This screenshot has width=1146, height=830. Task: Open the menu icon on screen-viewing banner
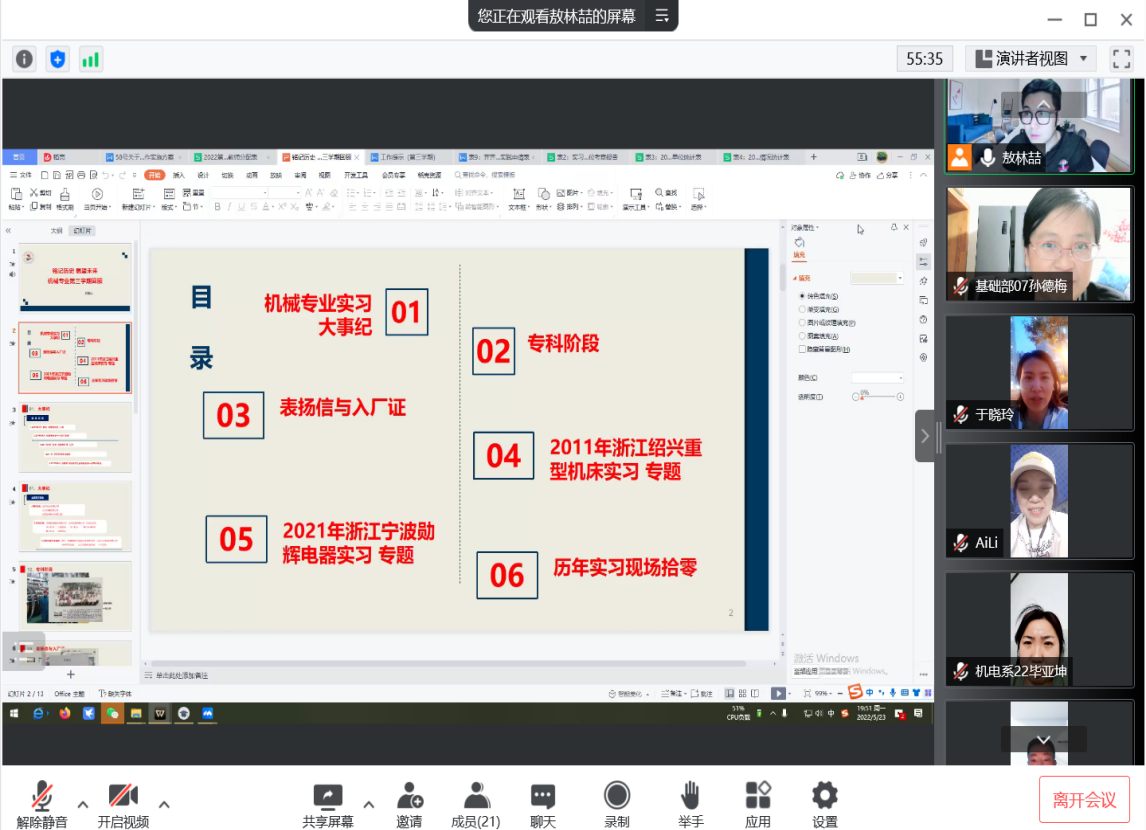661,16
